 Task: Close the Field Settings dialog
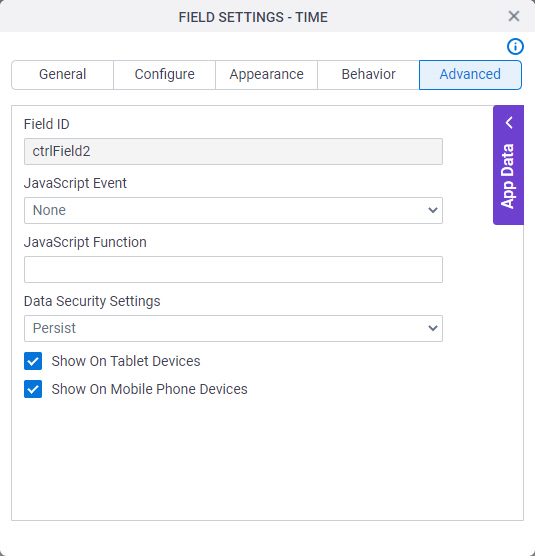click(x=514, y=16)
